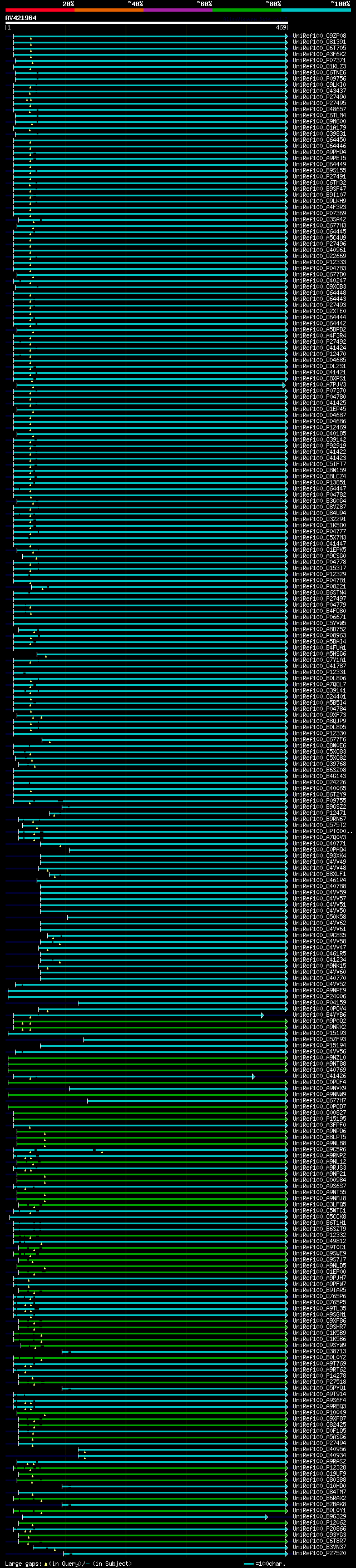This screenshot has height=1568, width=356.
Task: Select the UniRef100_B8XLF1 label
Action: click(319, 874)
